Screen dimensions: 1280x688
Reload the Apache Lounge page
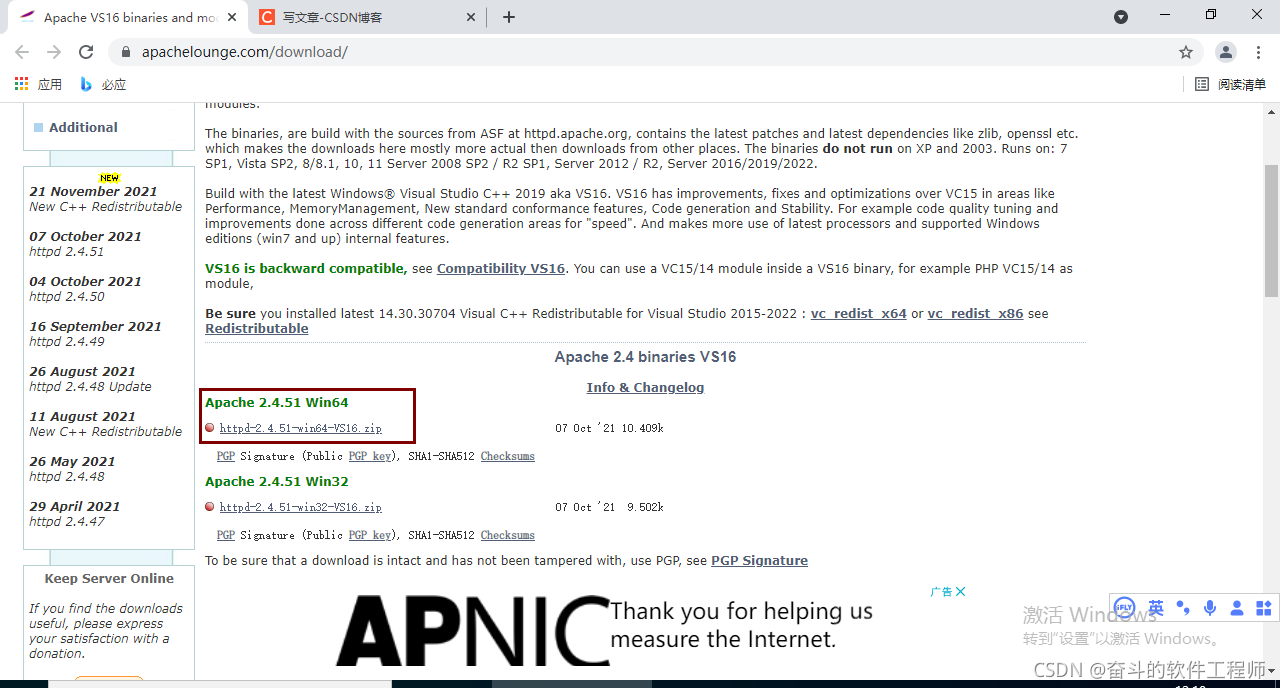pyautogui.click(x=86, y=52)
